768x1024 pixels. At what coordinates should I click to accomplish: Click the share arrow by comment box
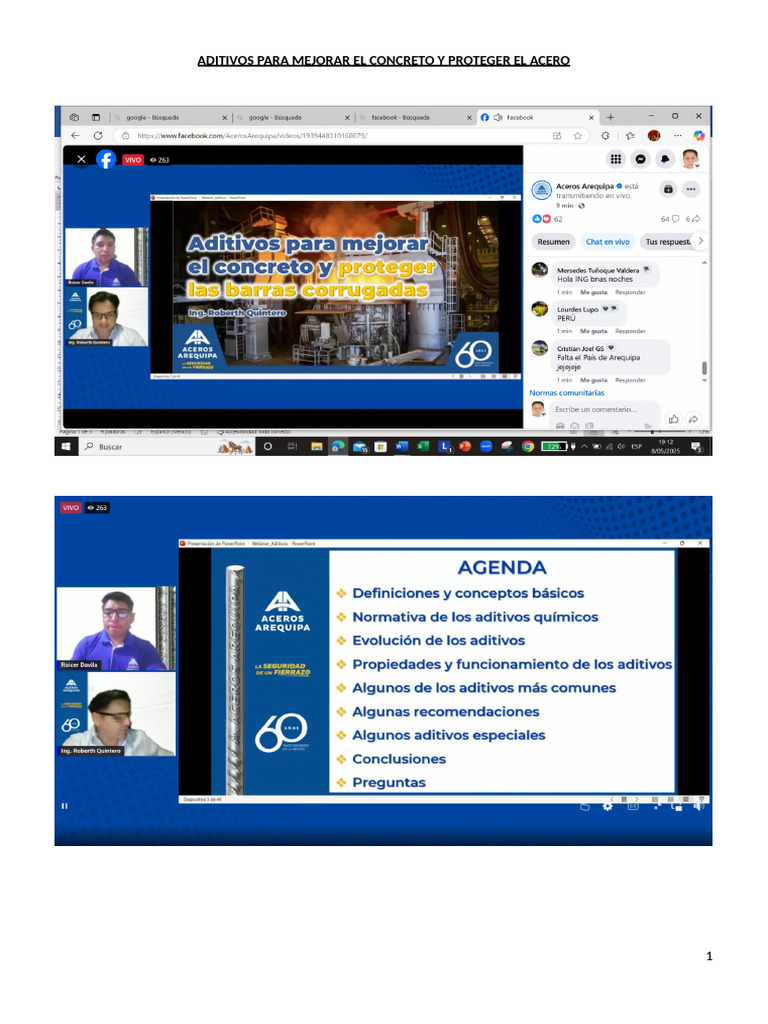[694, 419]
